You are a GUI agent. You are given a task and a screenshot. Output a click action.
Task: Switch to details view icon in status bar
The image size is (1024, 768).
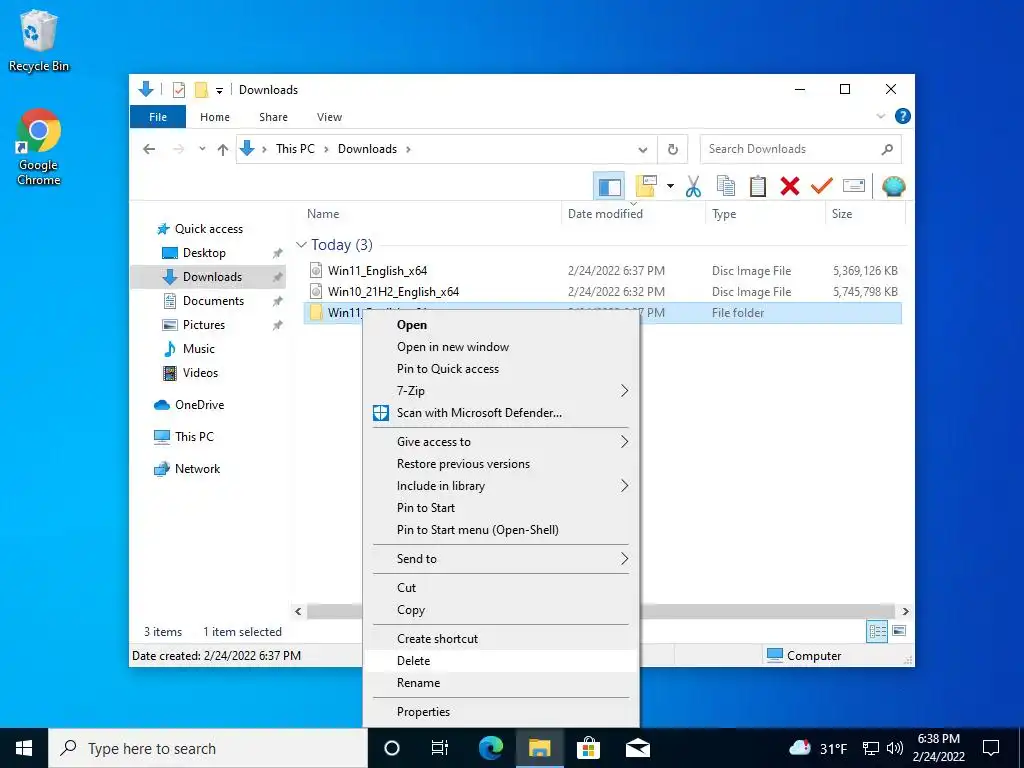[877, 631]
